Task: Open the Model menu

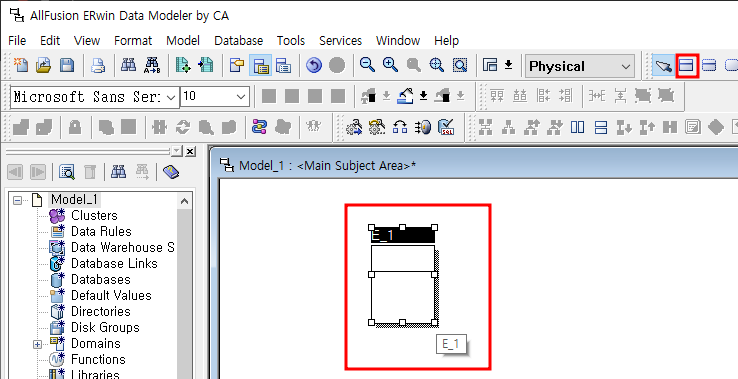Action: [x=183, y=40]
